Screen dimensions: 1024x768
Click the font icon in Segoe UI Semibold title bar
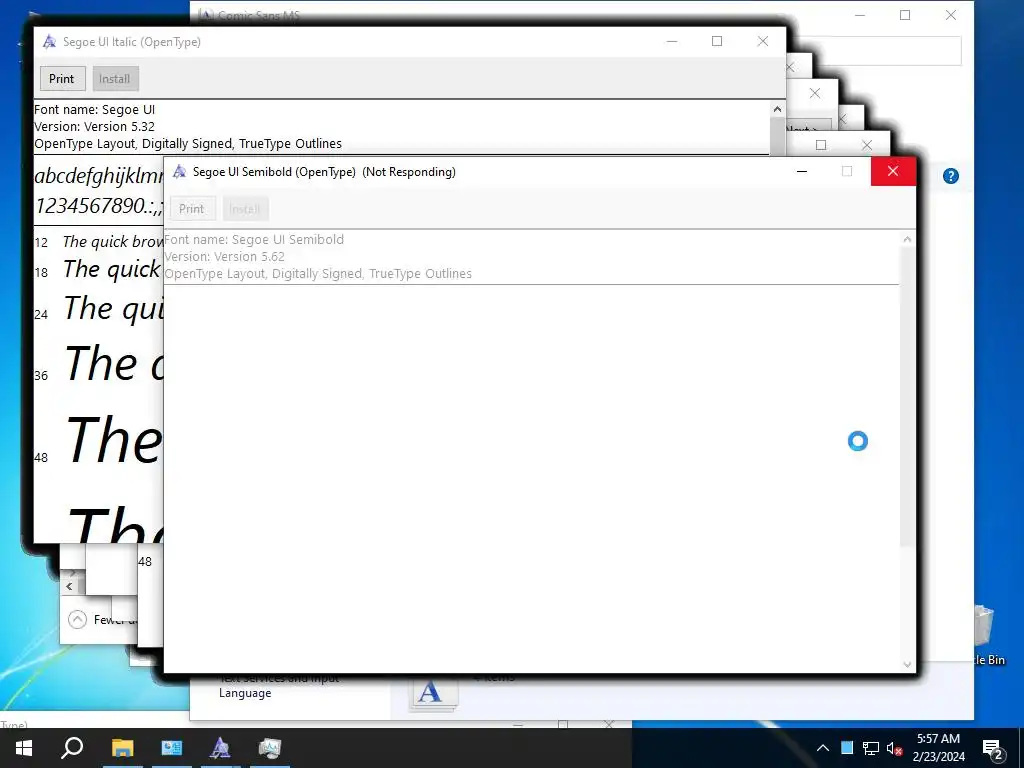point(179,172)
